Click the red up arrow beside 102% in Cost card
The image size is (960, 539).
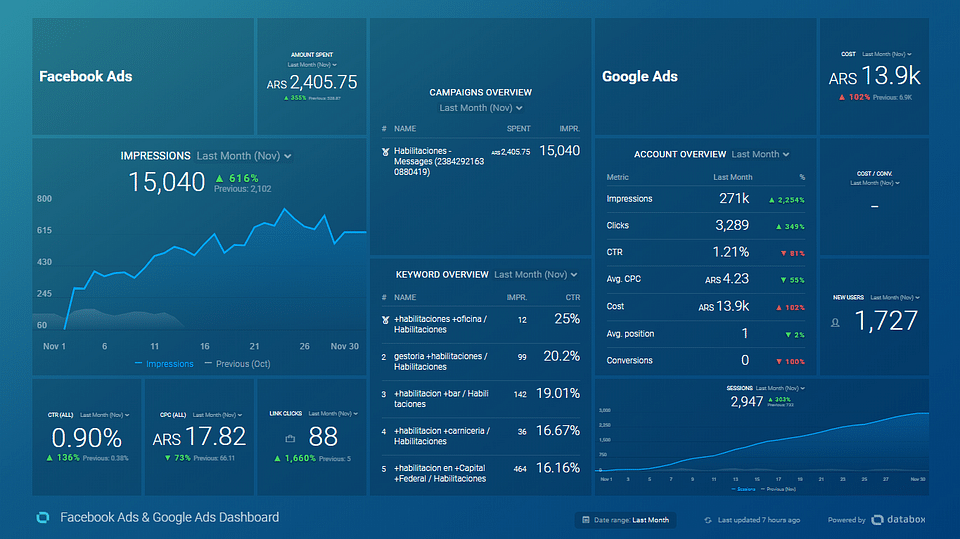click(x=842, y=97)
